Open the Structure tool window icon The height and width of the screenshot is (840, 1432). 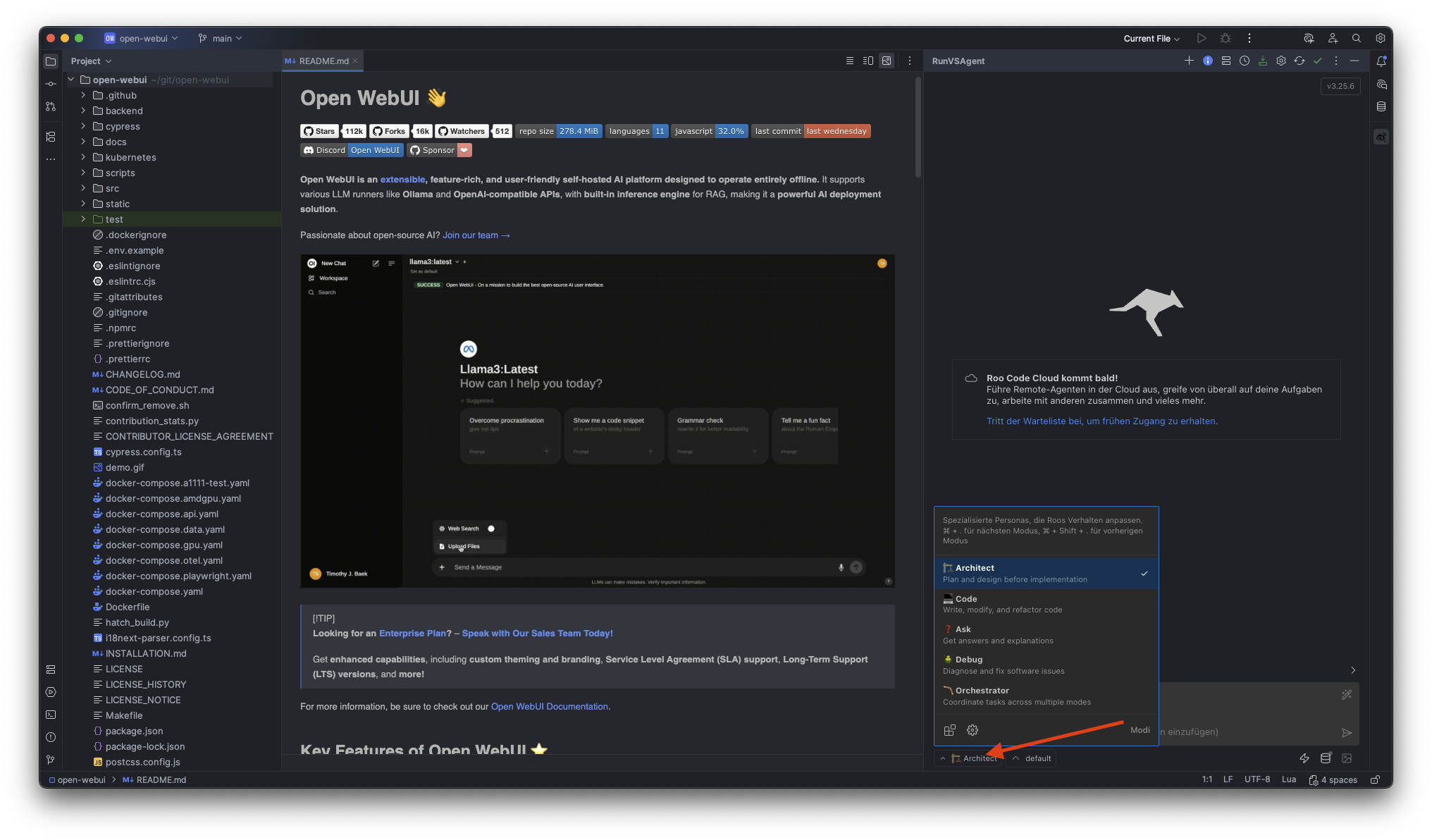pyautogui.click(x=51, y=136)
